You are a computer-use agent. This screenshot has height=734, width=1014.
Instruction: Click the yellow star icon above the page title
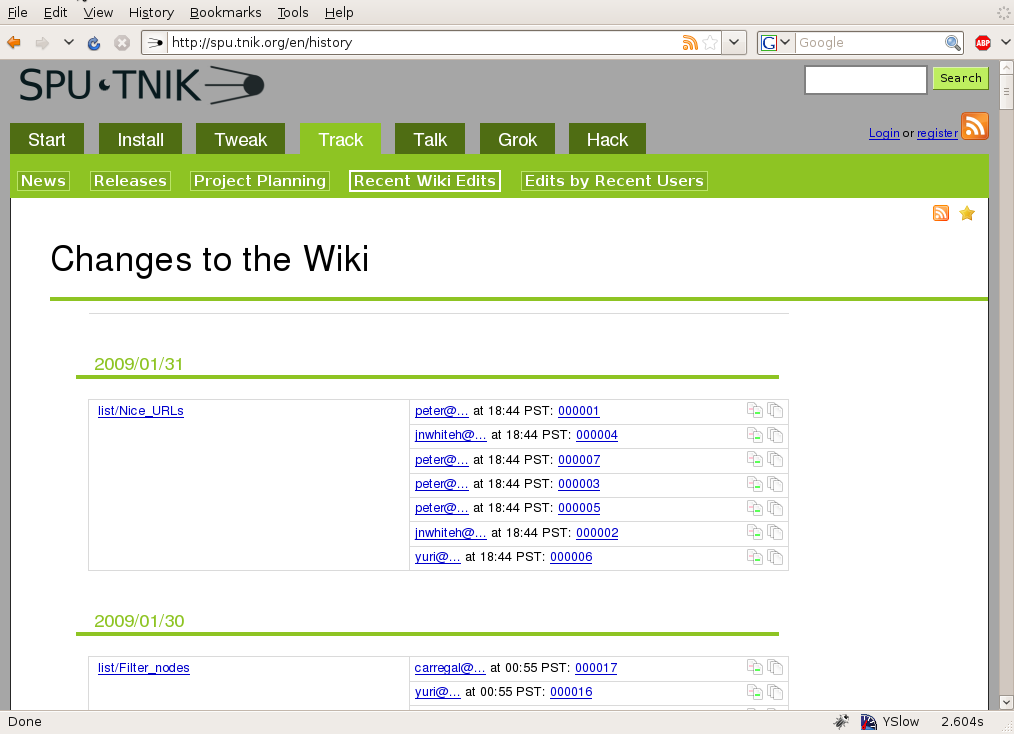pyautogui.click(x=967, y=213)
